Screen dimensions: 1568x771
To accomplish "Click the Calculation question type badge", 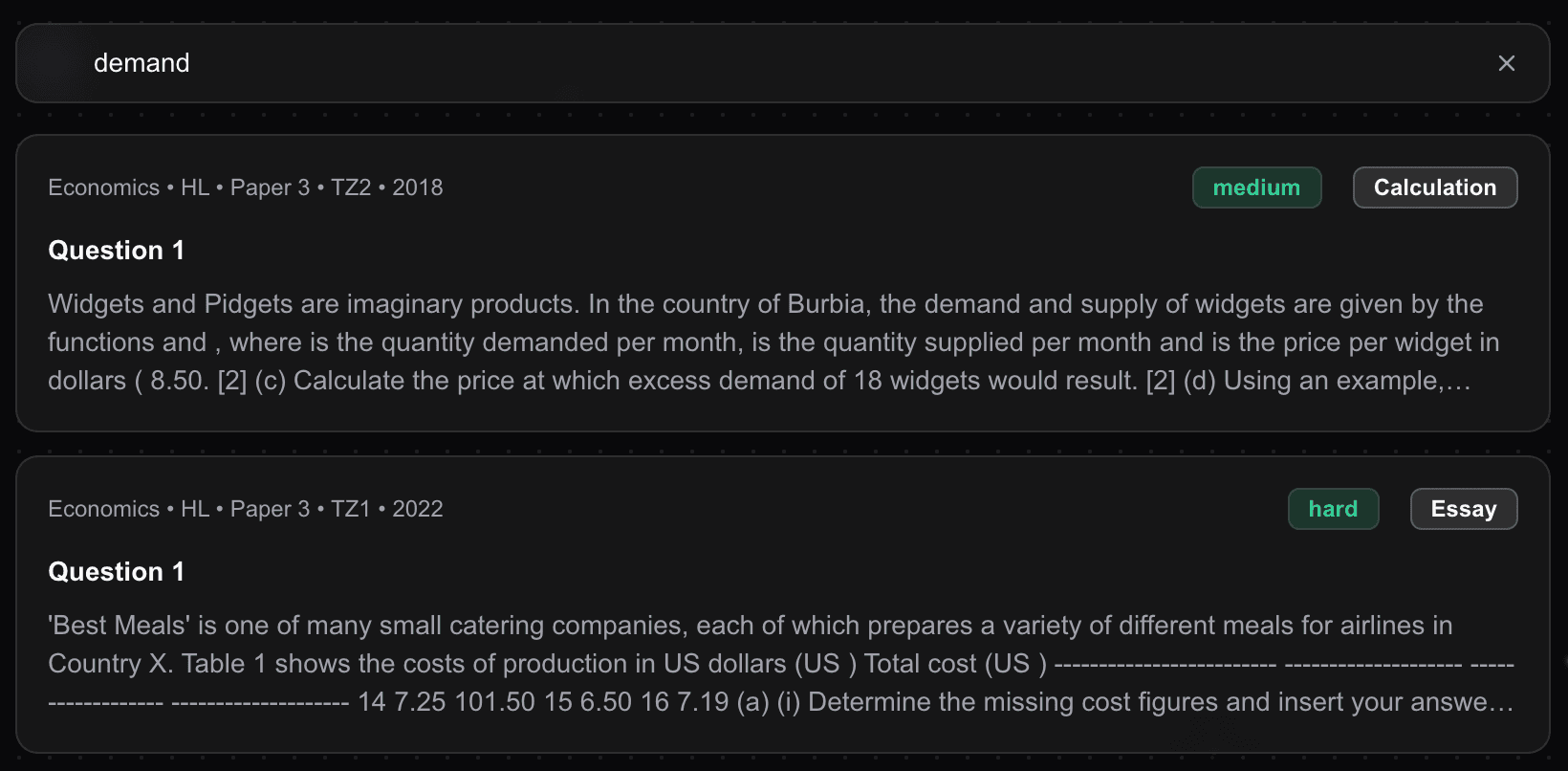I will (x=1434, y=187).
